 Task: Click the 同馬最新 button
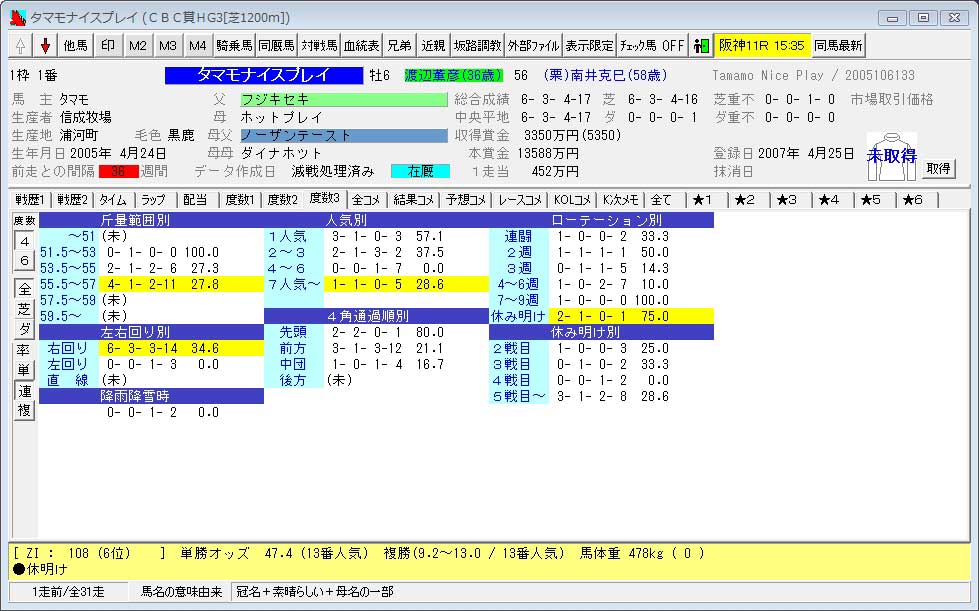(838, 45)
